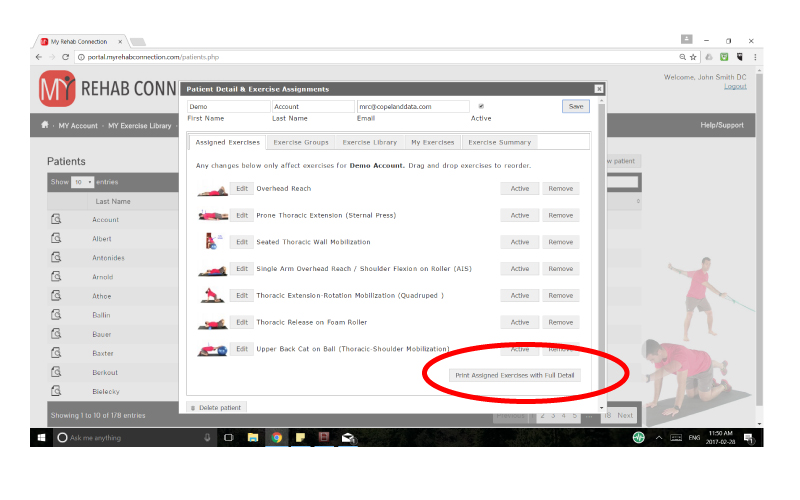Open the Show entries count dropdown
Image resolution: width=800 pixels, height=500 pixels.
[82, 182]
